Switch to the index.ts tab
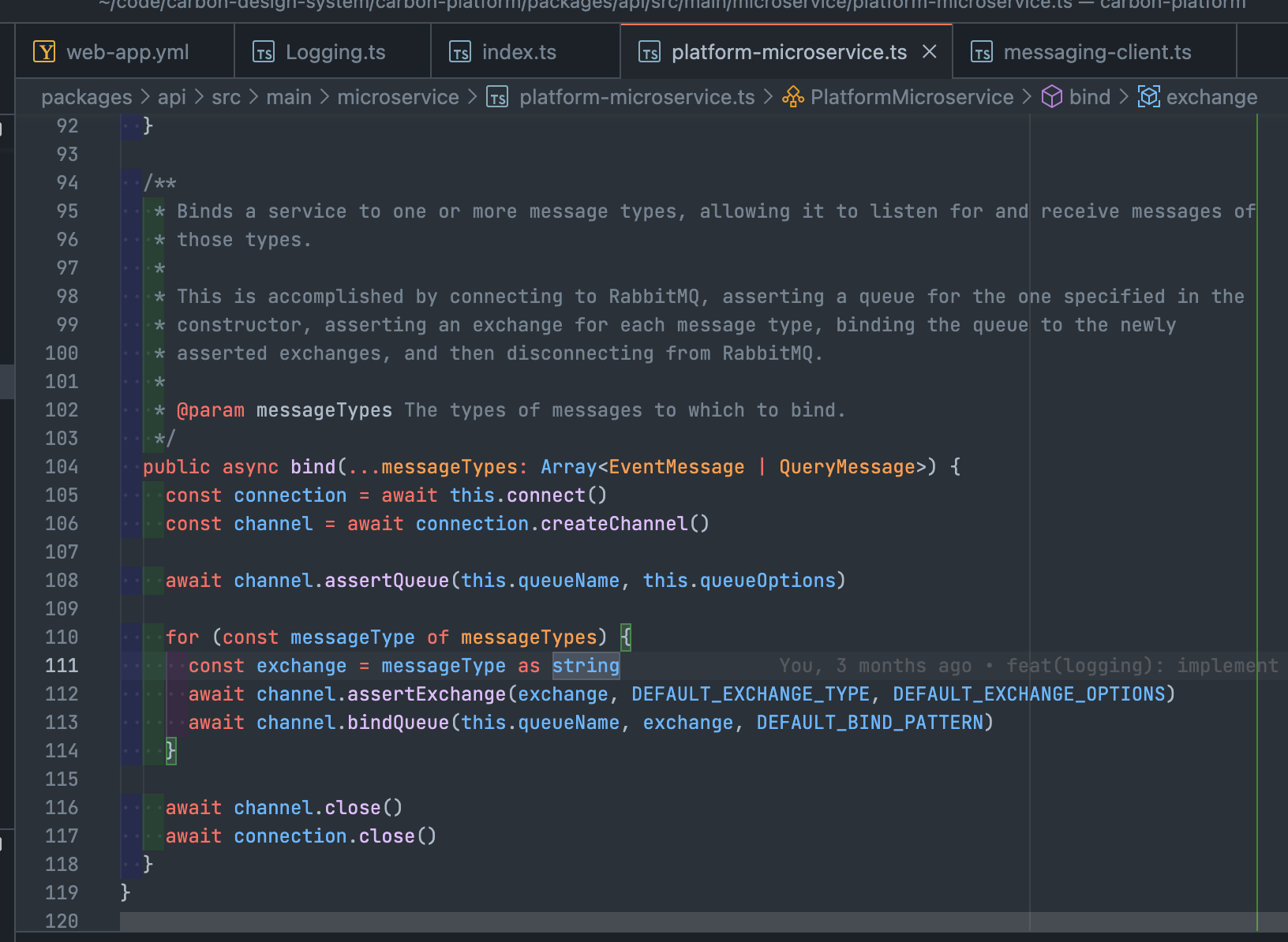 526,52
